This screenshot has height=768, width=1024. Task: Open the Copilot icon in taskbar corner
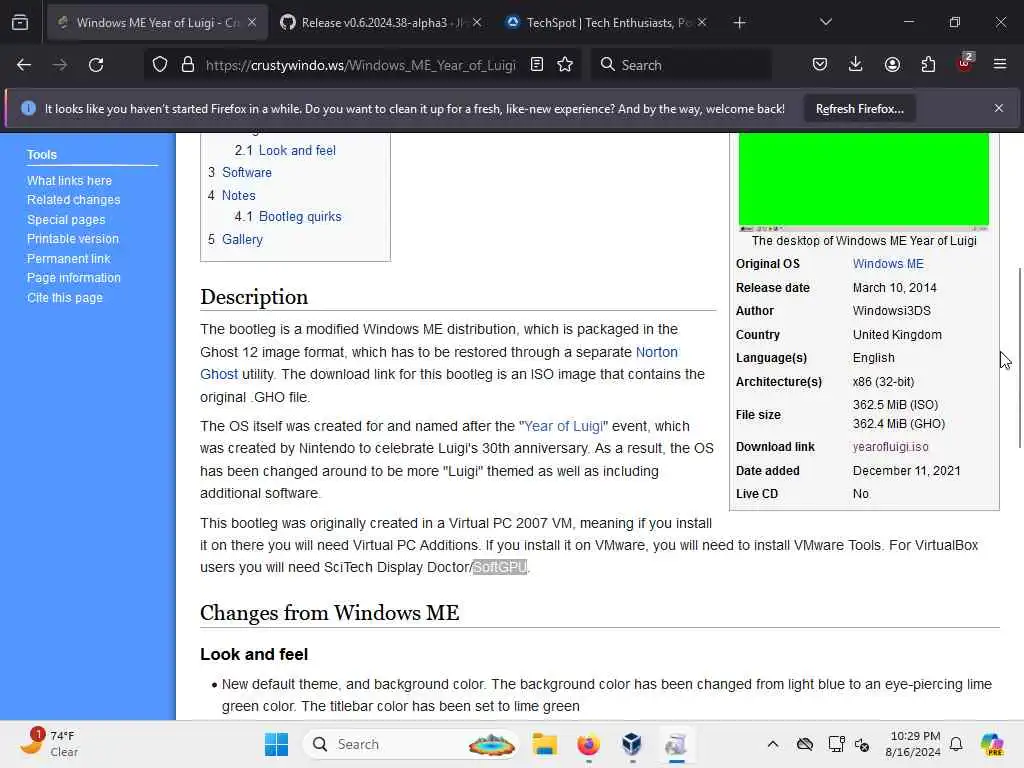click(992, 744)
